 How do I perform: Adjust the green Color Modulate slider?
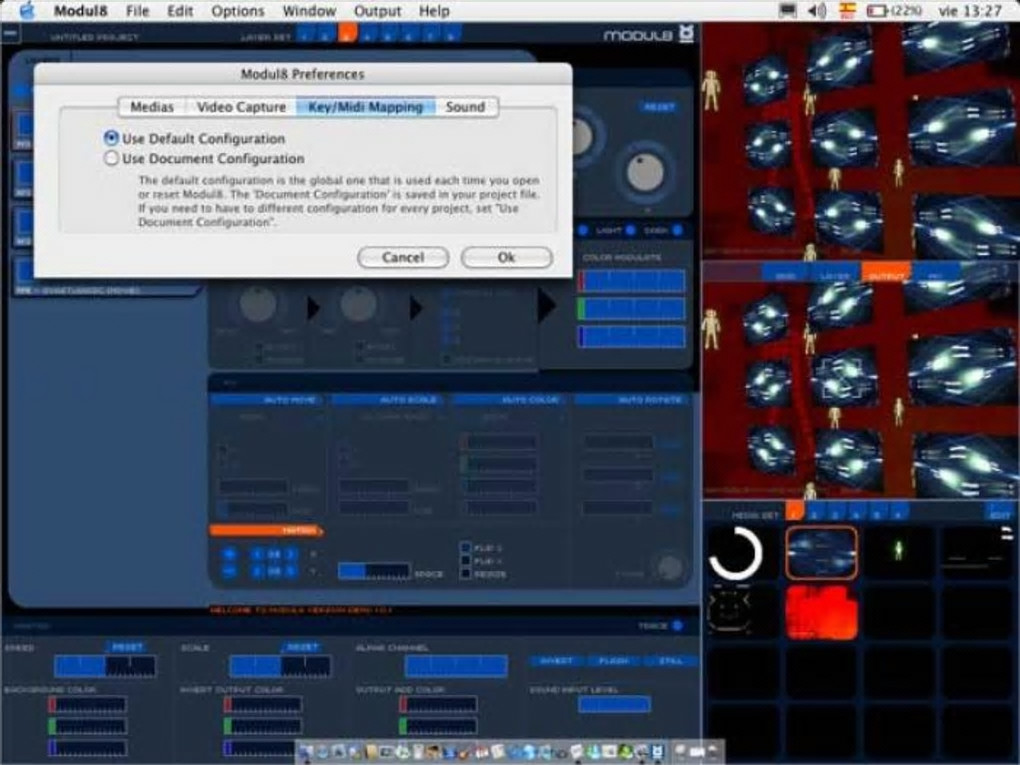tap(632, 309)
